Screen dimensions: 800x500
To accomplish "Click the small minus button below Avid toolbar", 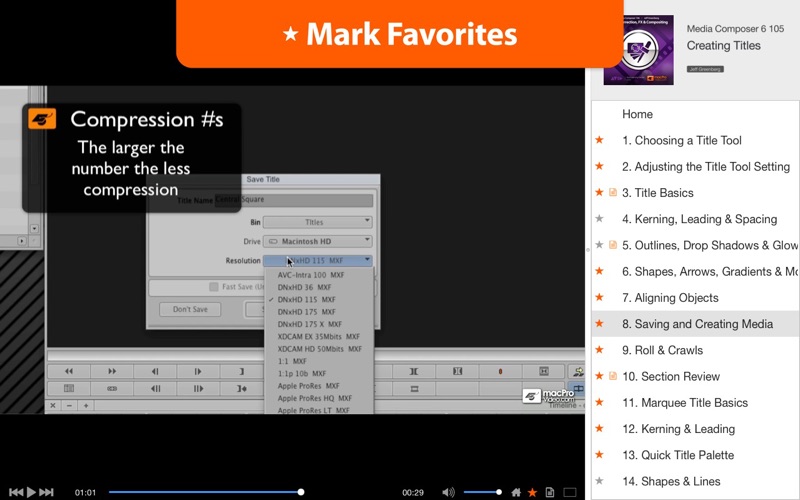I will pos(69,406).
